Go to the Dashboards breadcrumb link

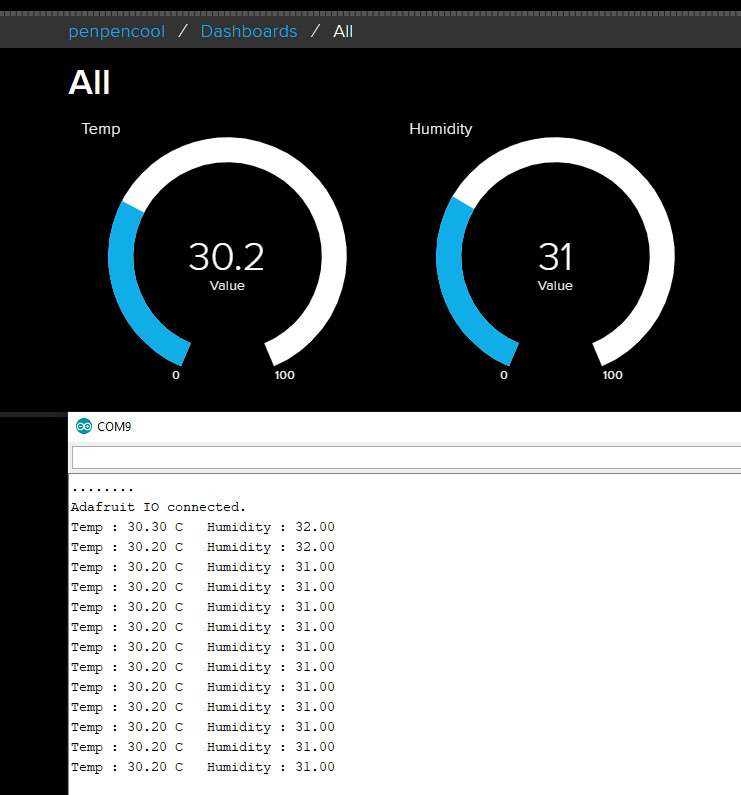[x=249, y=31]
